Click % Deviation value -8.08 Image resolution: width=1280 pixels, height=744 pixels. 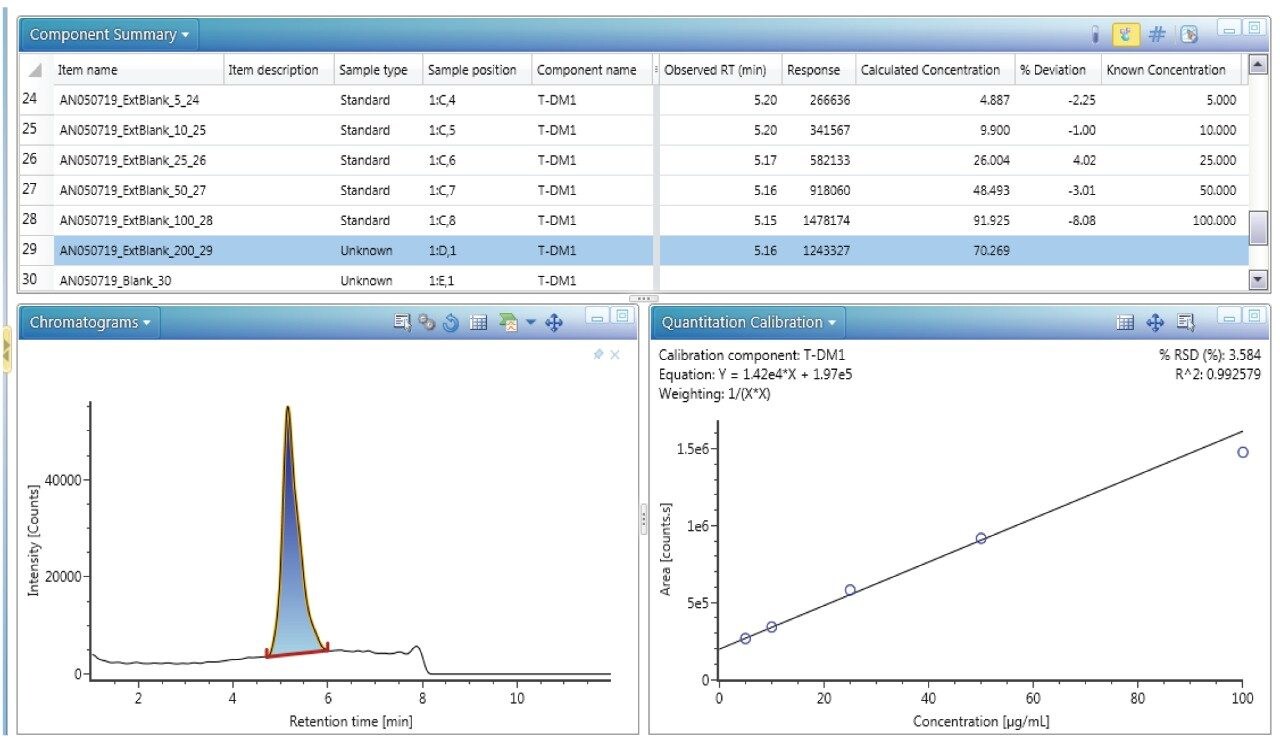[1080, 220]
